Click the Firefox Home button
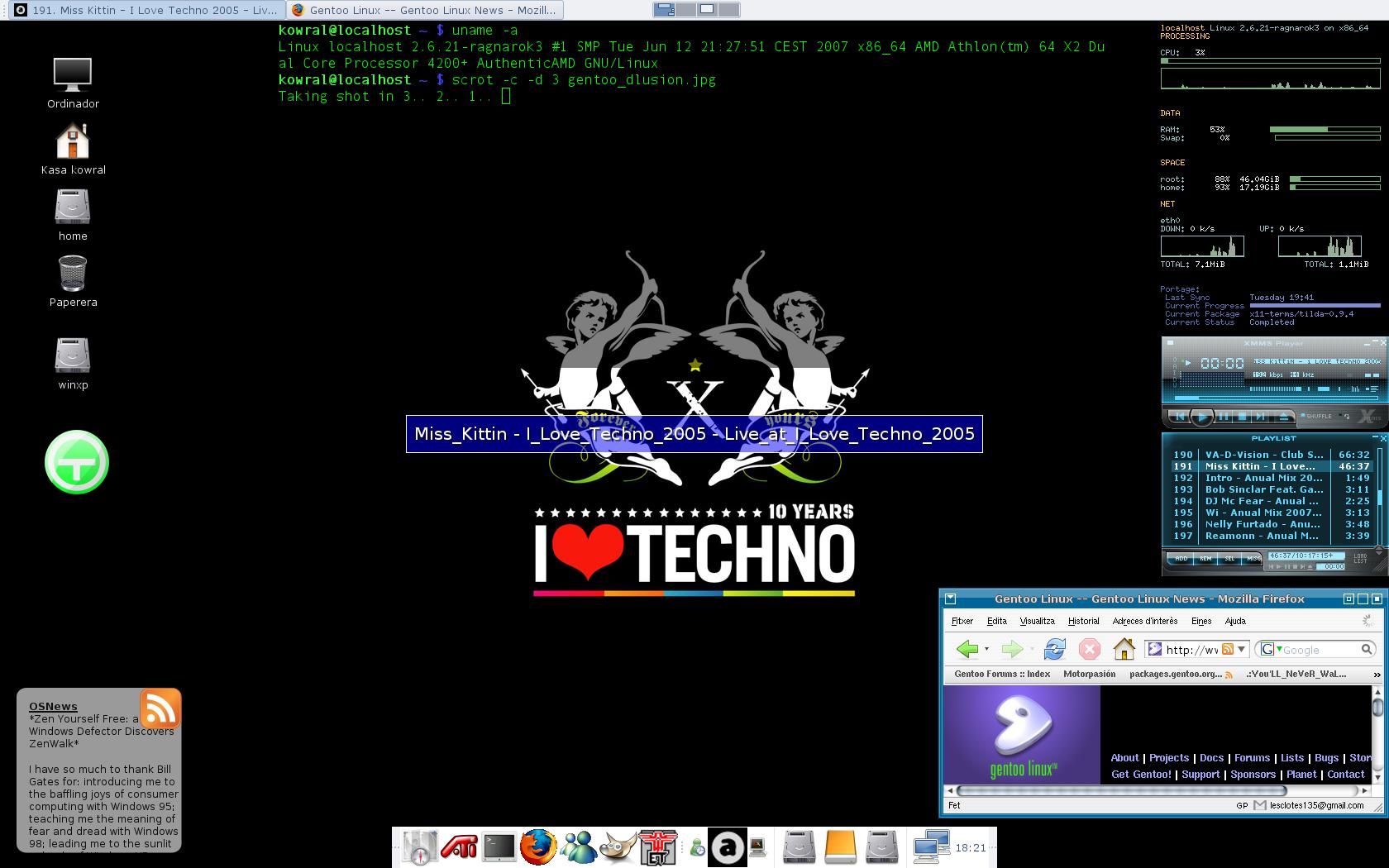The height and width of the screenshot is (868, 1389). pyautogui.click(x=1124, y=649)
